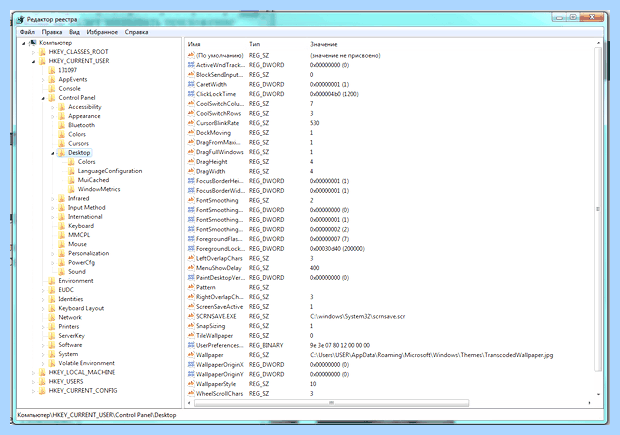The width and height of the screenshot is (620, 435).
Task: Click the Компьютер computer icon
Action: pyautogui.click(x=33, y=42)
